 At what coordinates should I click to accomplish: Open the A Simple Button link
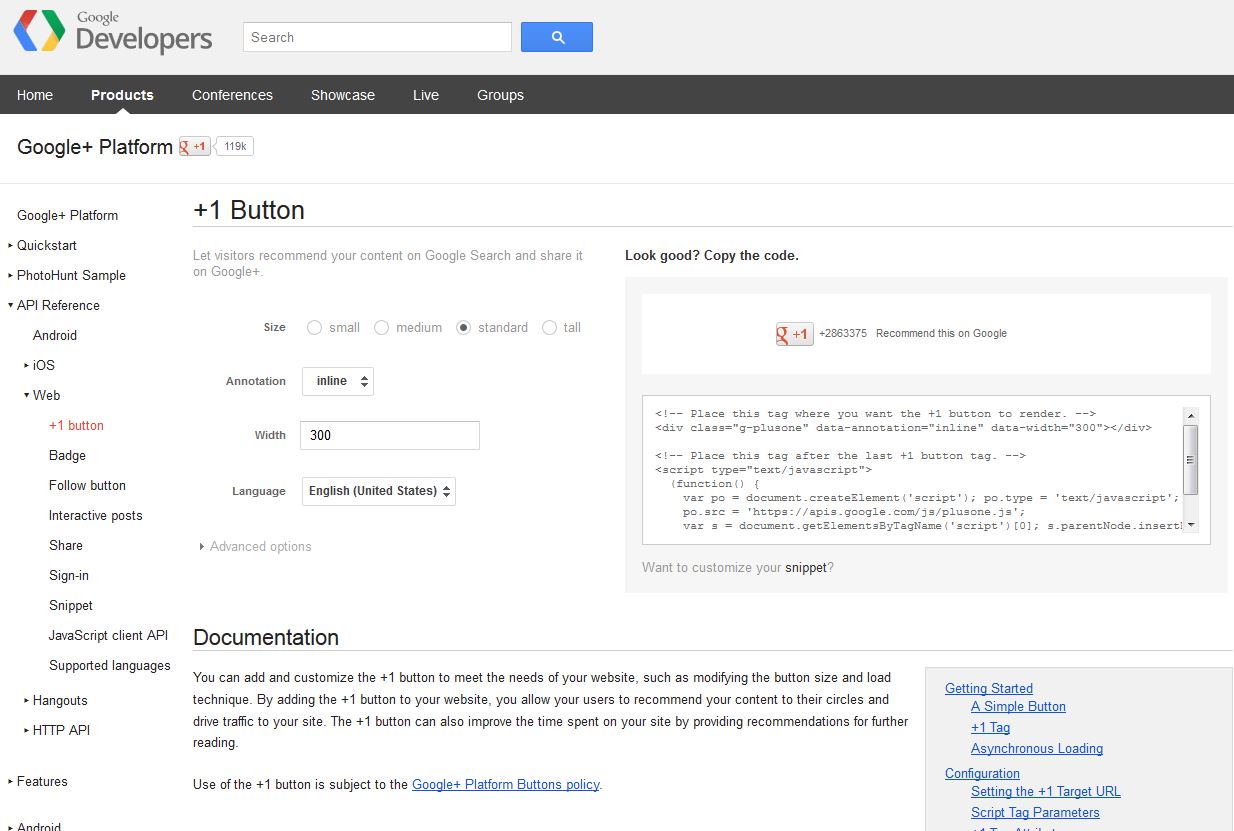(x=1018, y=707)
